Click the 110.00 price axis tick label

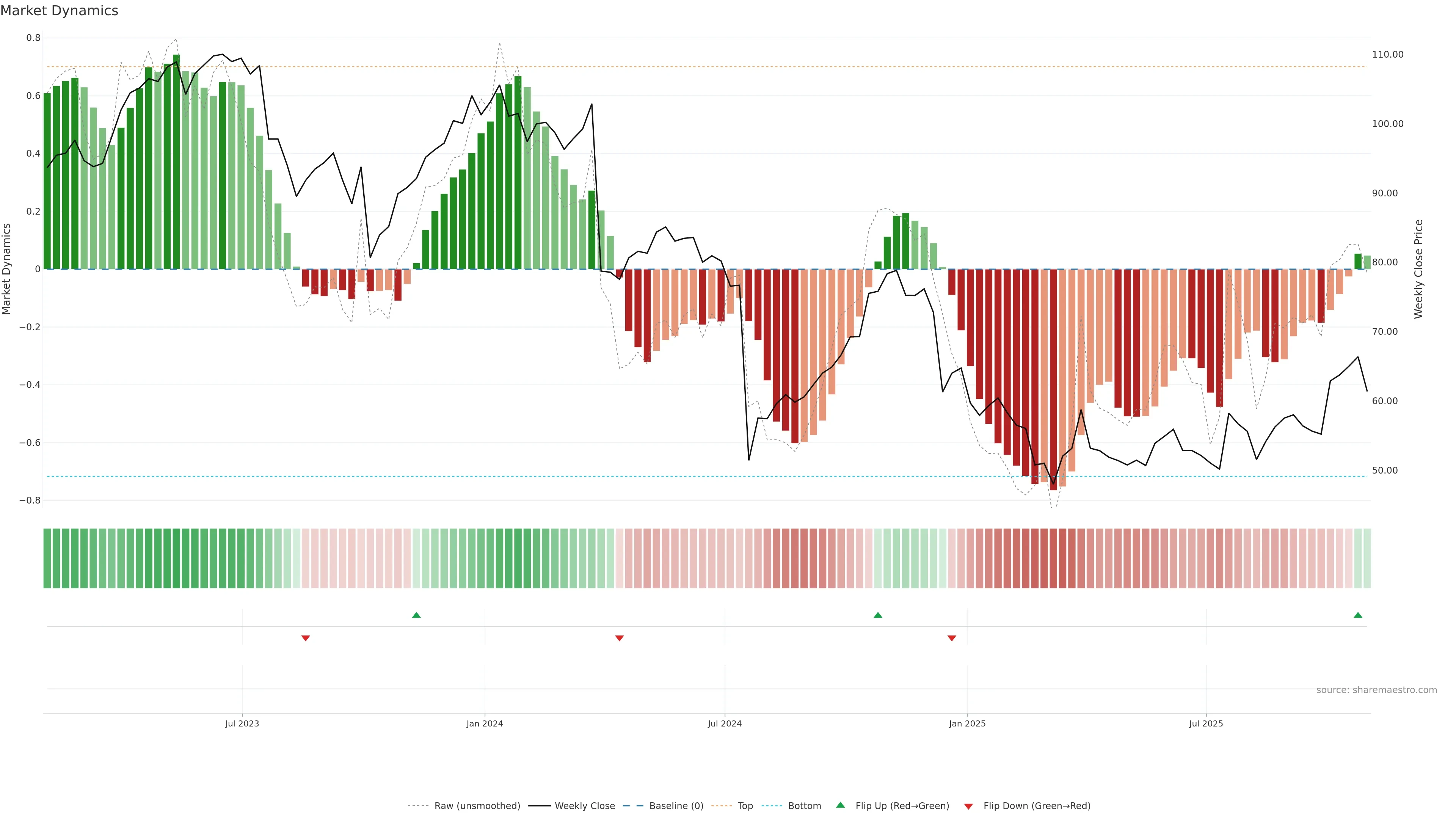click(x=1388, y=54)
